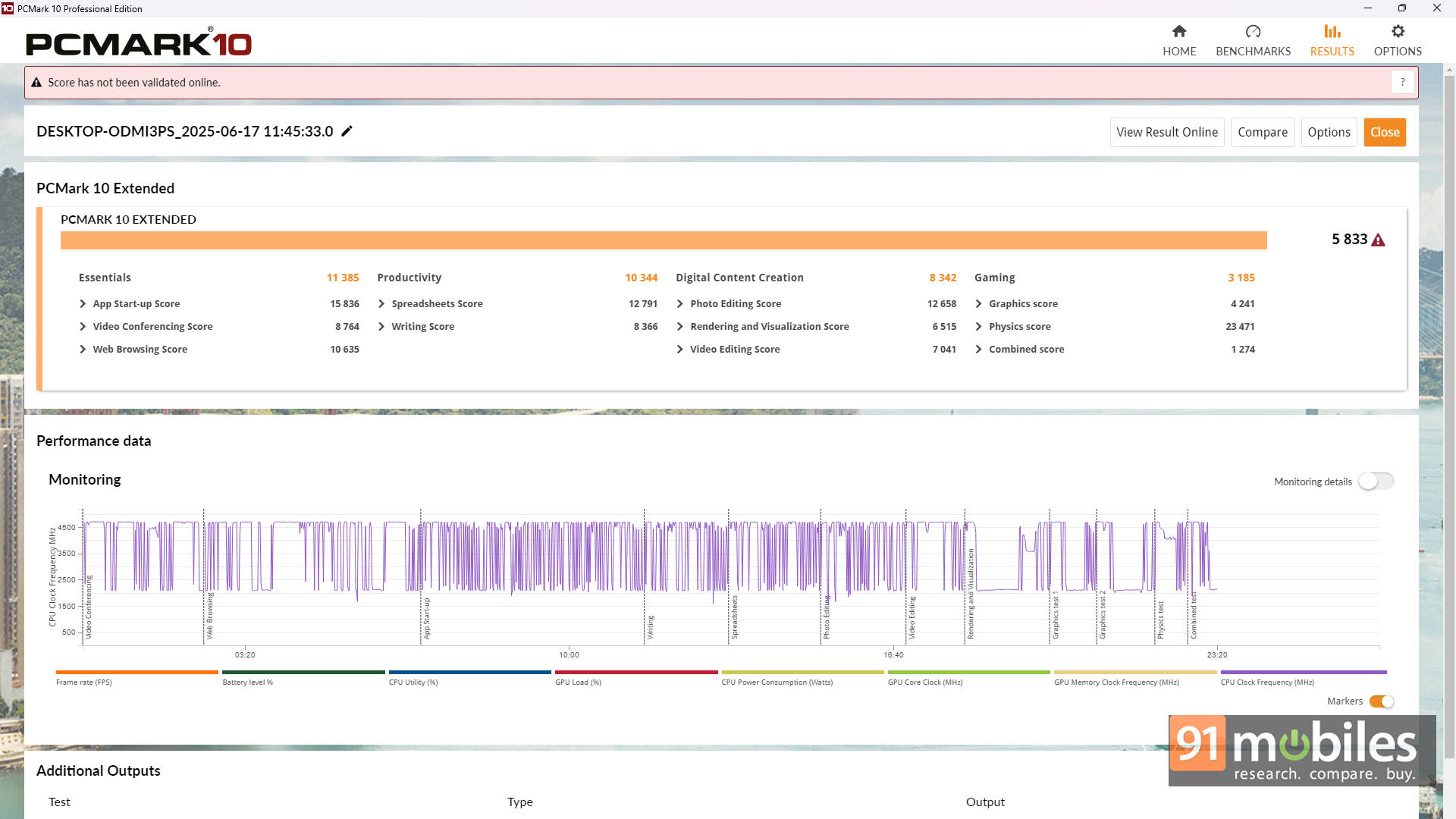Click the warning triangle beside score 5 833

[x=1378, y=240]
